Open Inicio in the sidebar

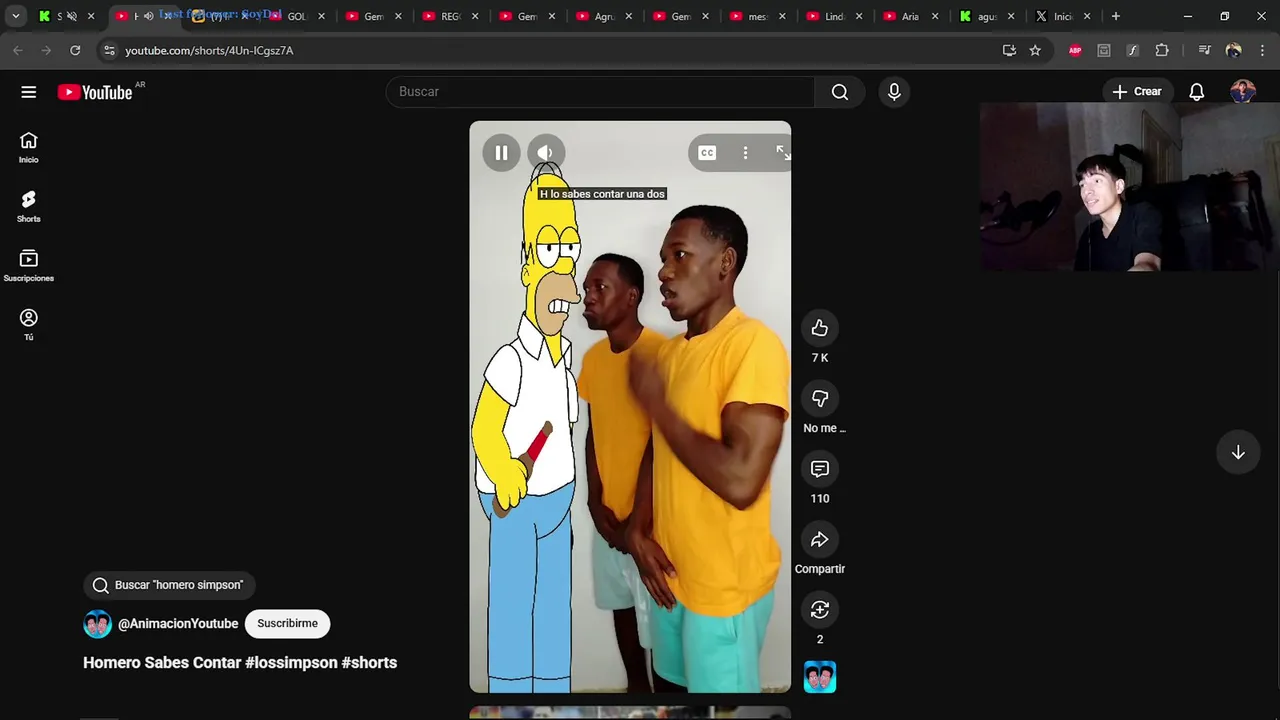click(28, 147)
